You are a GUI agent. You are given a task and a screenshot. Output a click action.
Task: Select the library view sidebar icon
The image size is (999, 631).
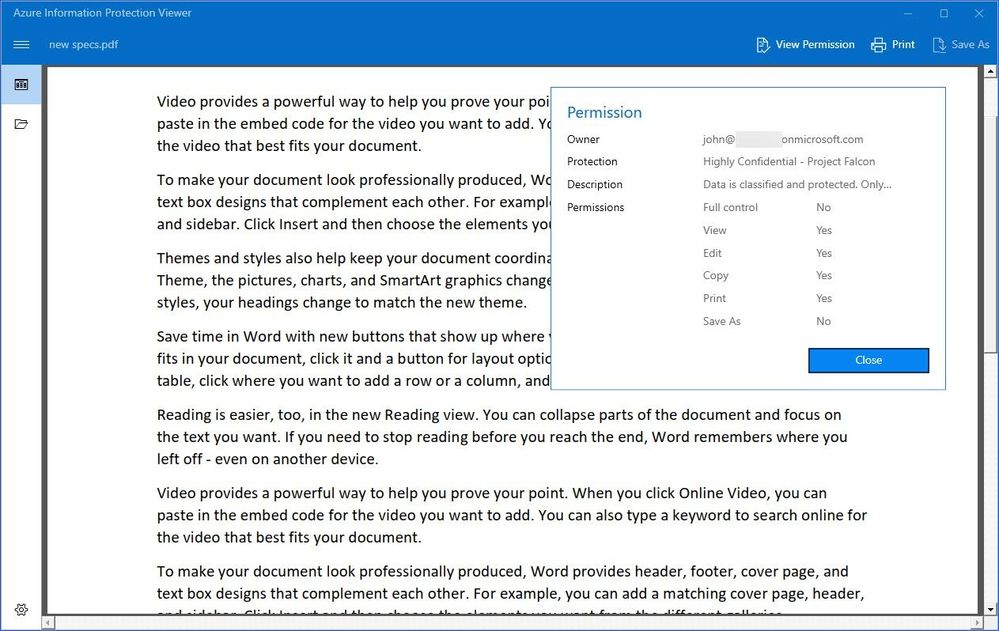(21, 85)
